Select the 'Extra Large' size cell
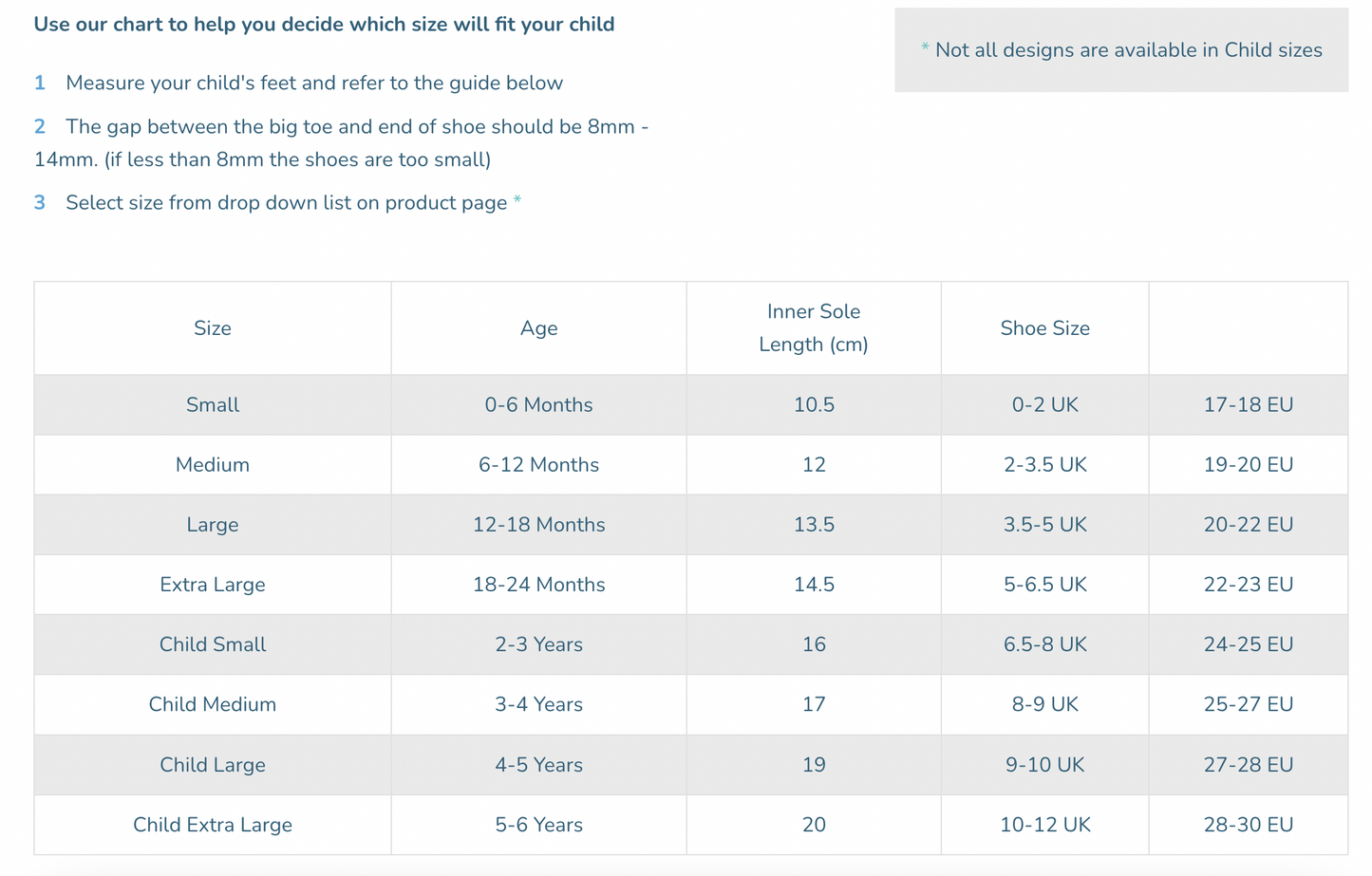 [212, 585]
